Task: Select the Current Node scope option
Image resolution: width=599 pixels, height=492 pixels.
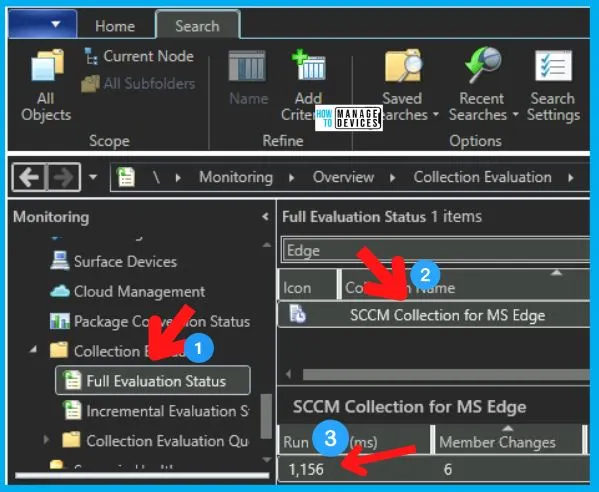Action: click(139, 56)
